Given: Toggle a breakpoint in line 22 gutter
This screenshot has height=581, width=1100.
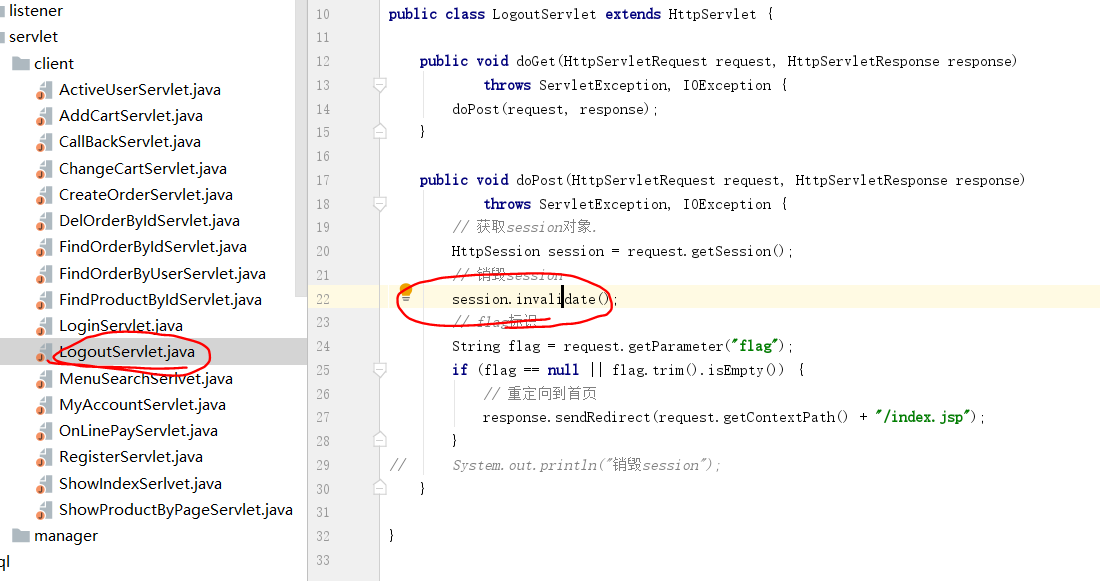Looking at the screenshot, I should [358, 299].
